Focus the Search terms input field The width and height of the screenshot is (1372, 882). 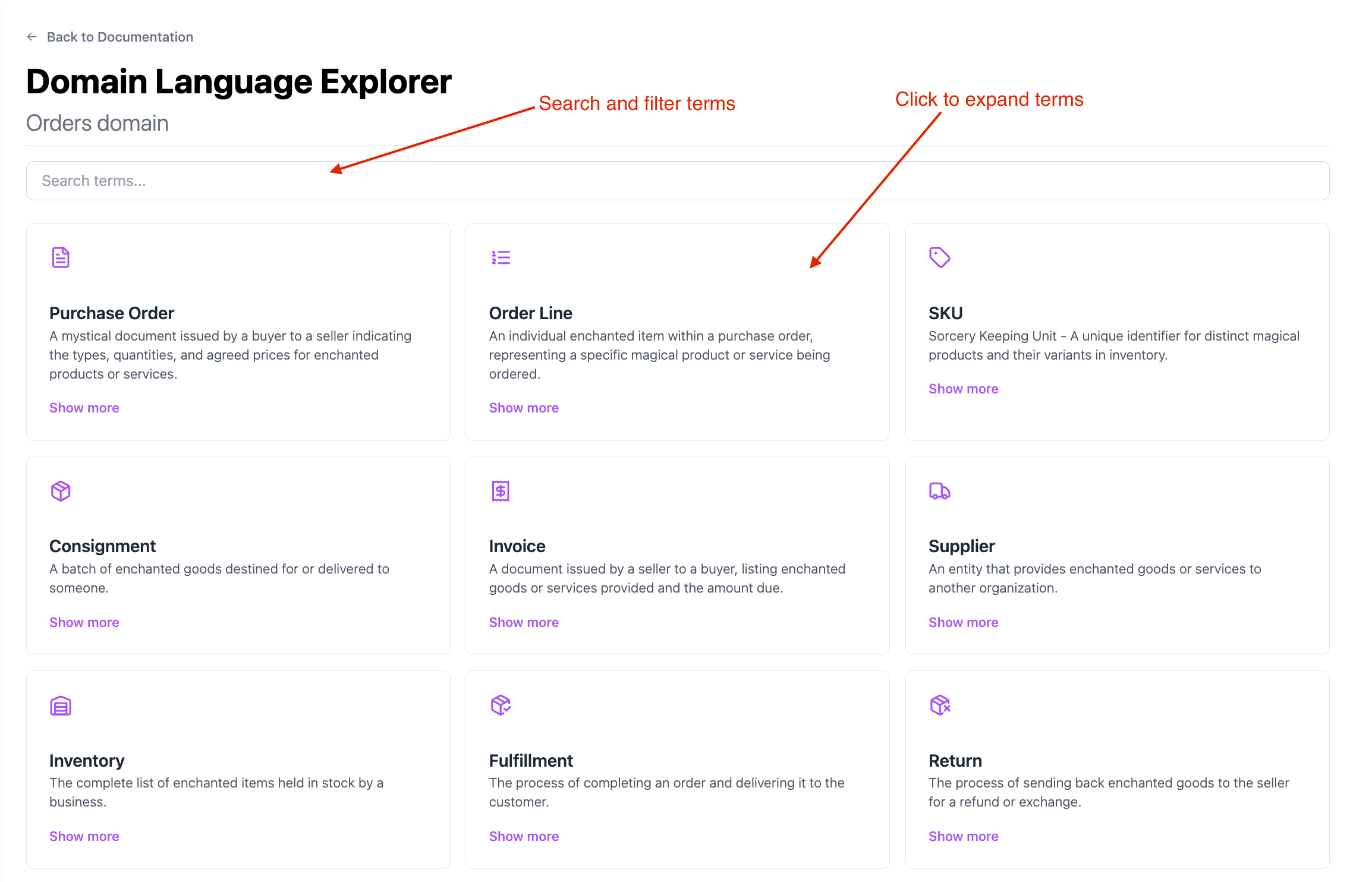[678, 181]
